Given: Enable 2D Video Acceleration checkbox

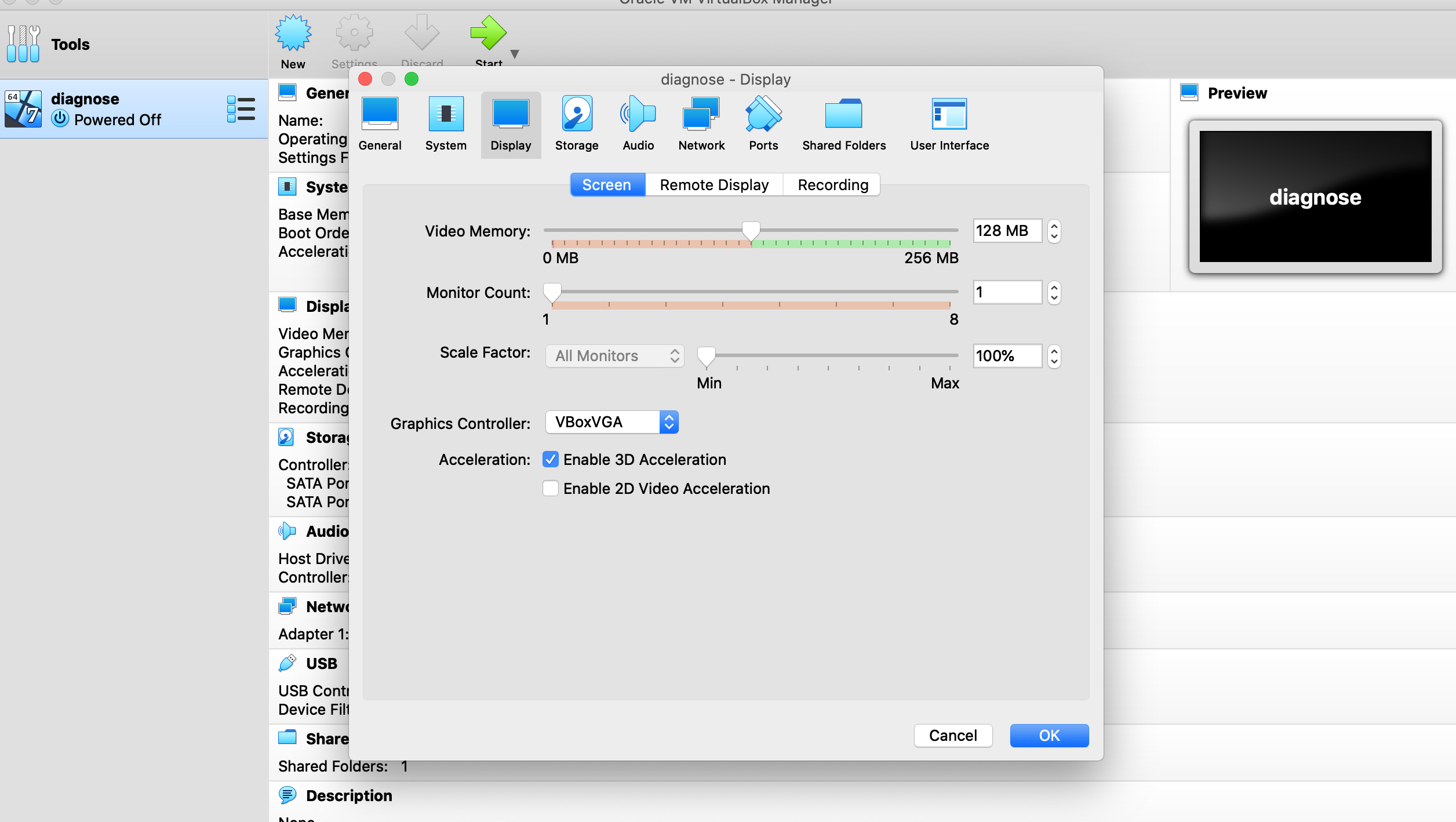Looking at the screenshot, I should point(551,489).
